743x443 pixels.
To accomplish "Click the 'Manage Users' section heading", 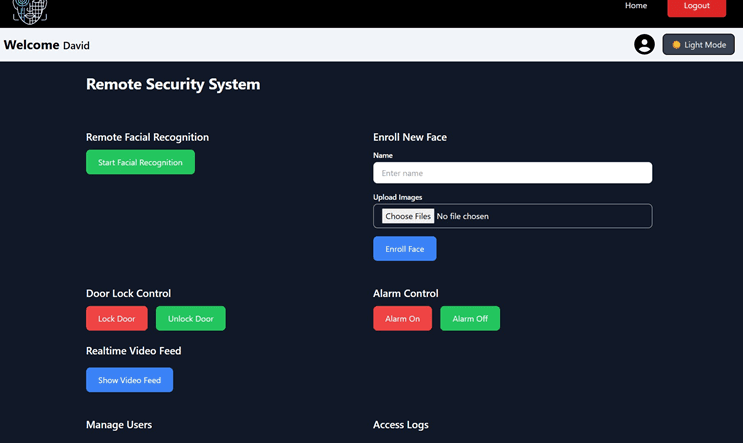I will click(119, 425).
